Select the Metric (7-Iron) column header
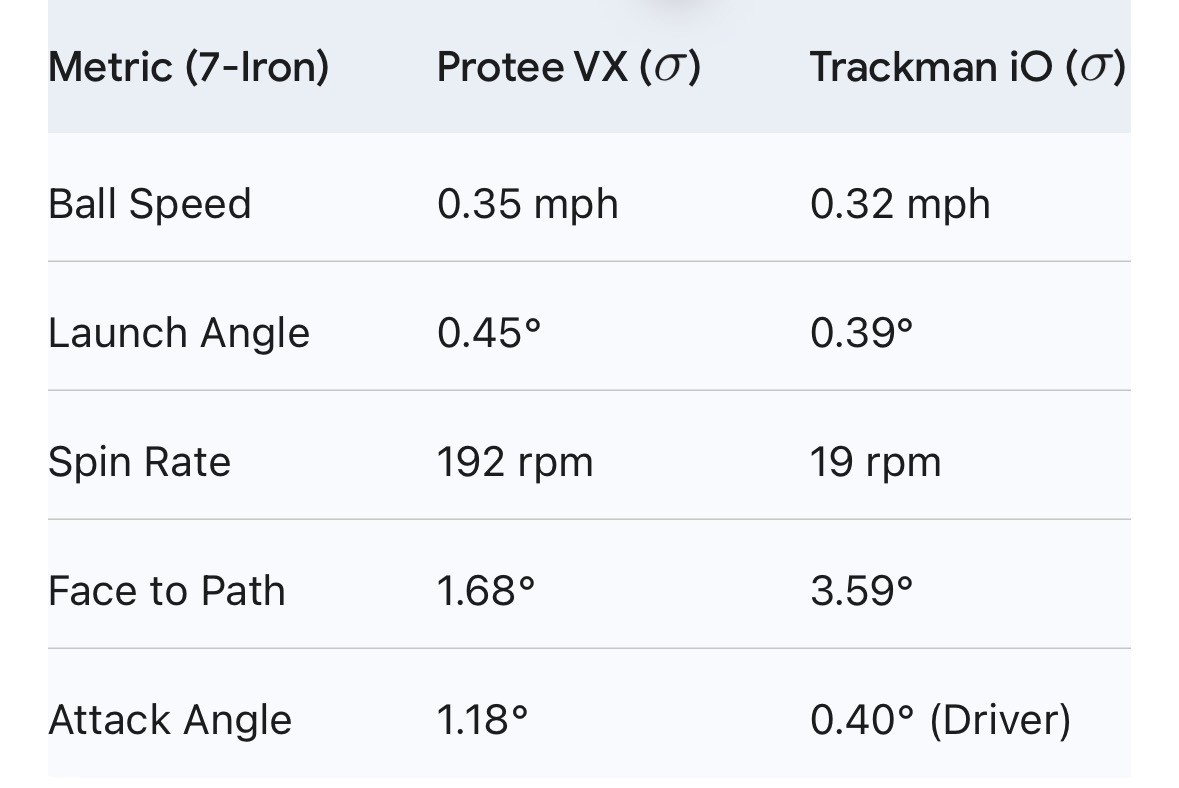Image resolution: width=1179 pixels, height=788 pixels. coord(189,67)
